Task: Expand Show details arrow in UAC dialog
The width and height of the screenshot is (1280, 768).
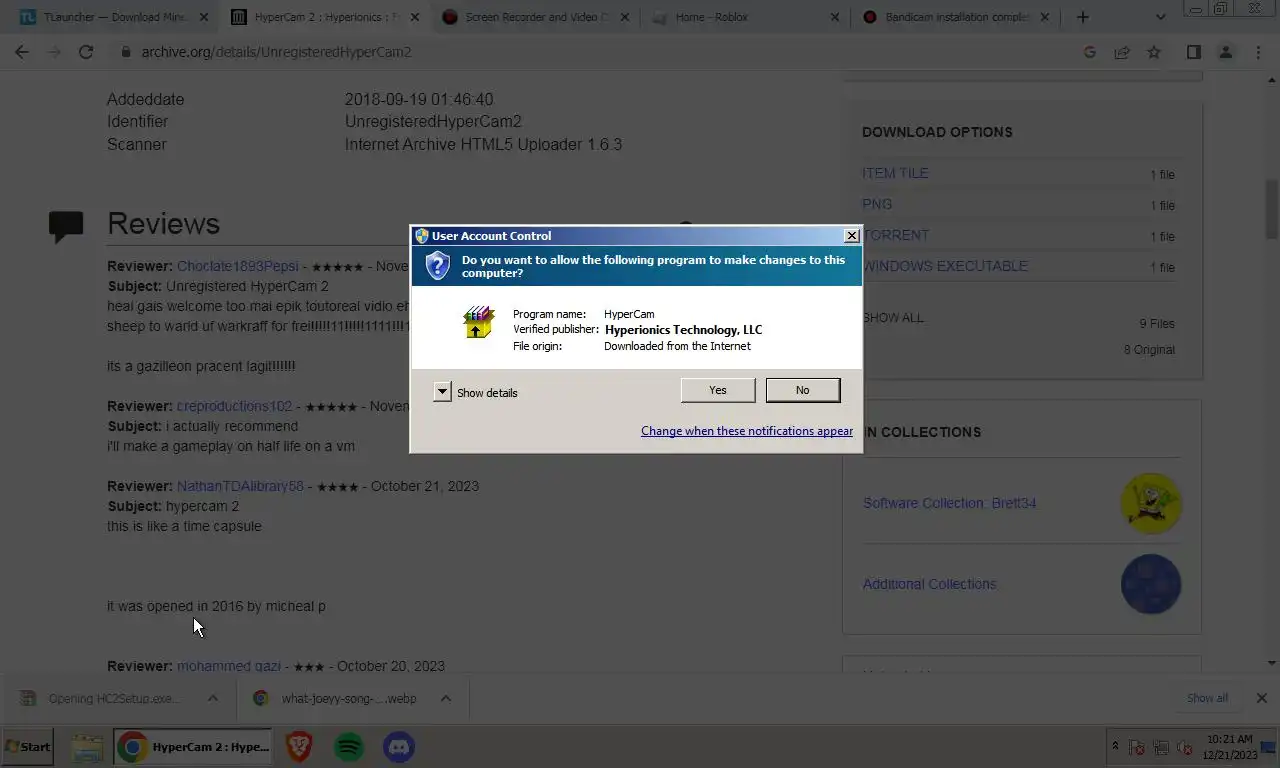Action: [442, 392]
